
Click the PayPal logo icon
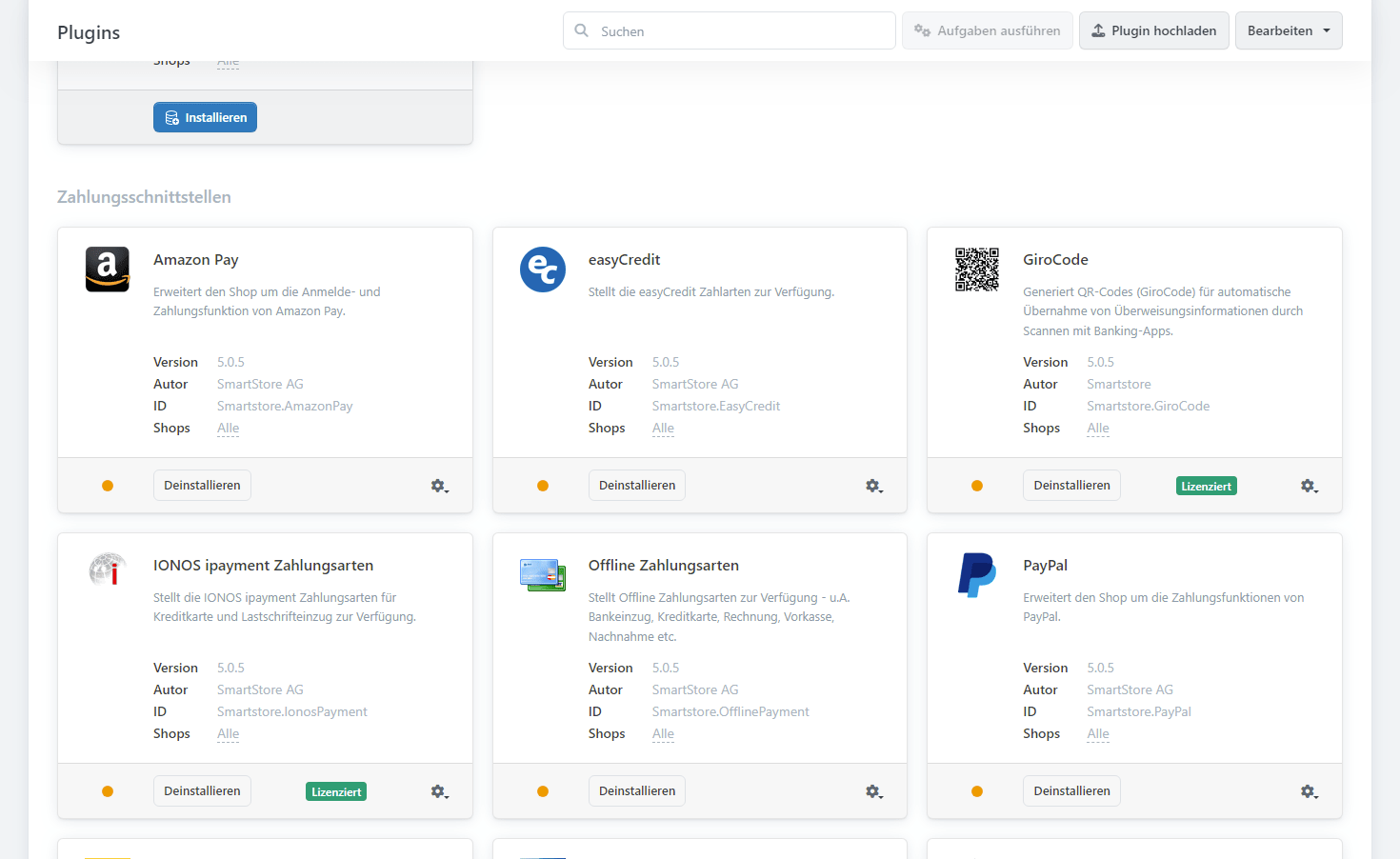point(977,575)
